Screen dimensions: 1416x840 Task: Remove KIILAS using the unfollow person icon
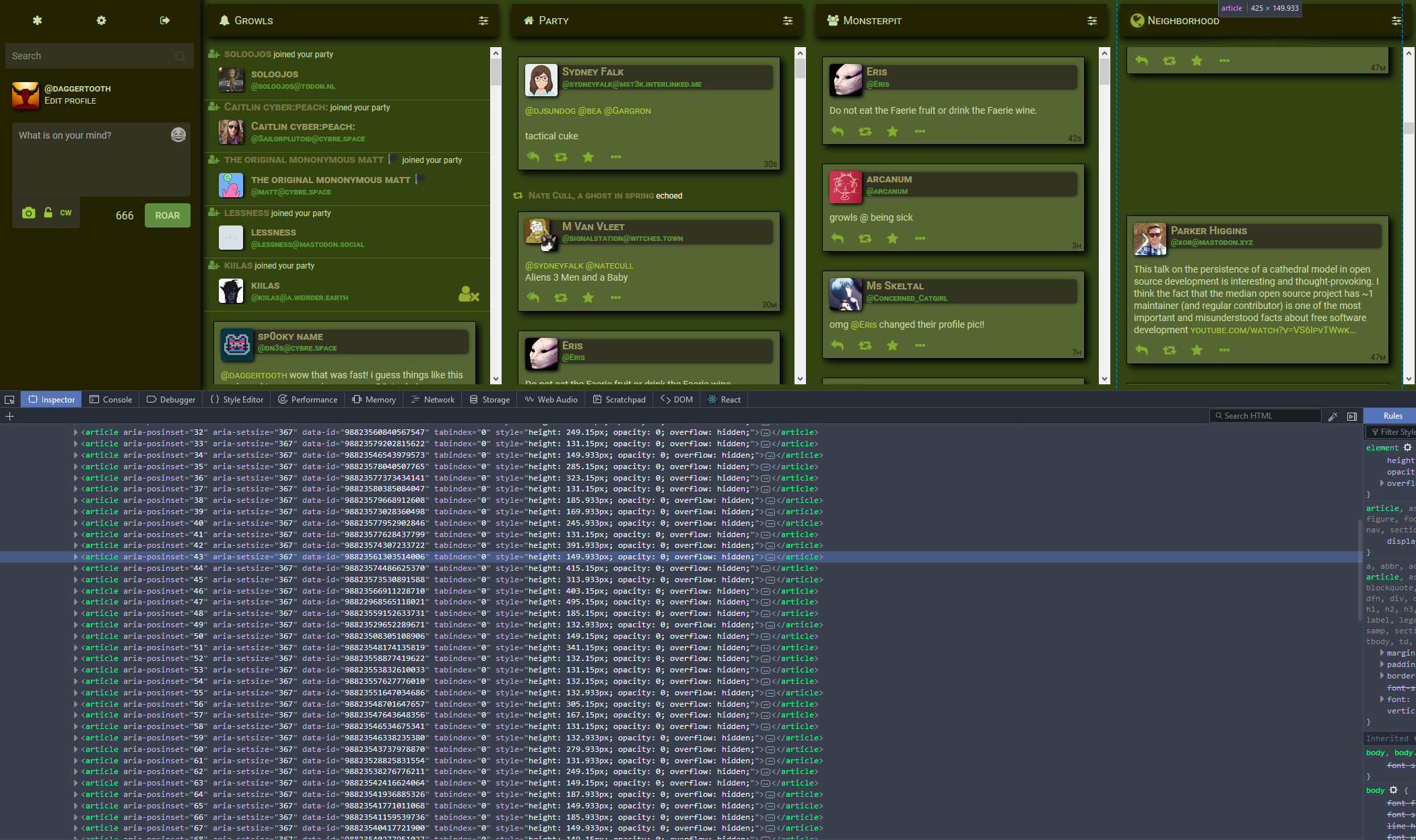click(469, 293)
